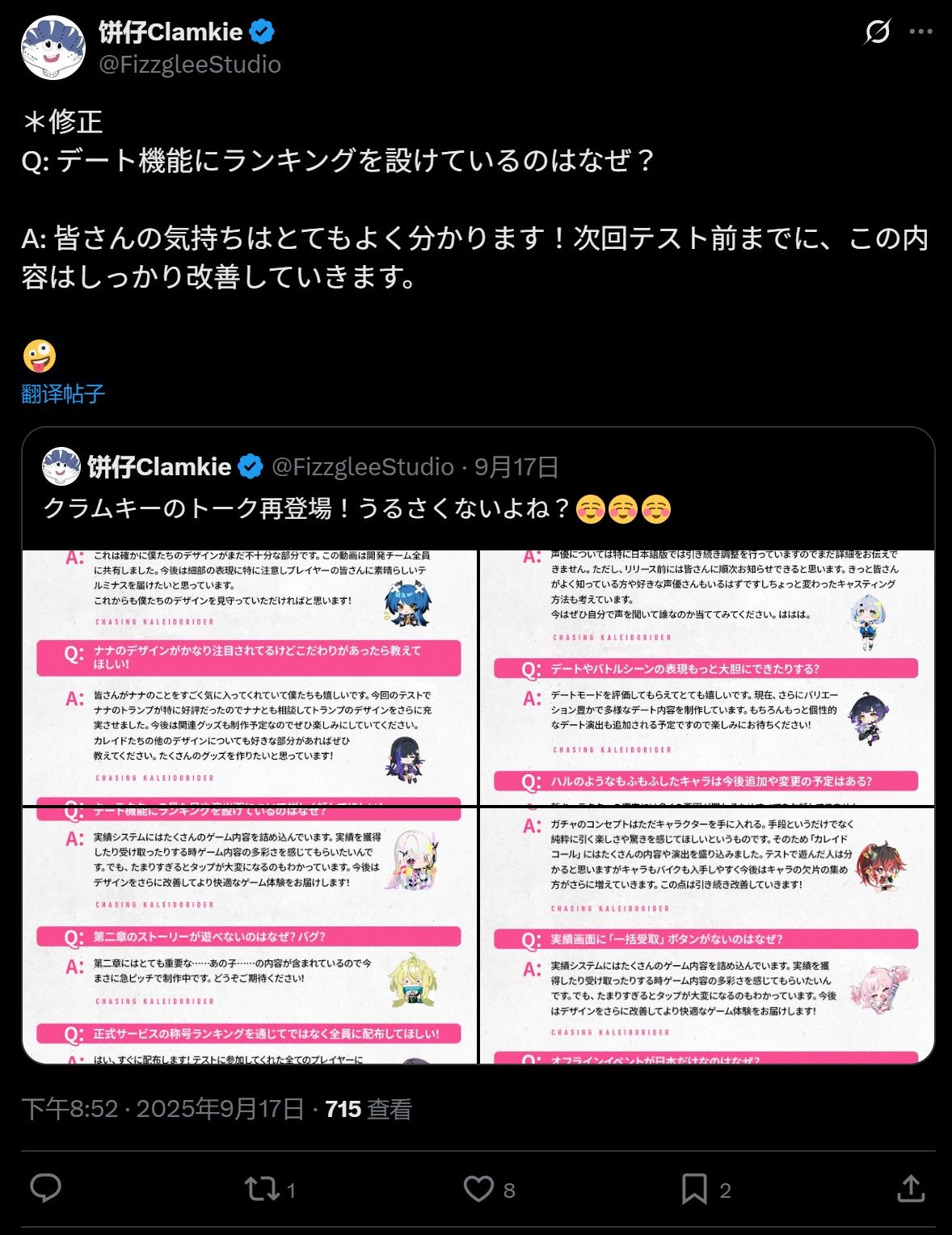Screen dimensions: 952x1235
Task: Click the 715 查看 view count
Action: (x=369, y=1109)
